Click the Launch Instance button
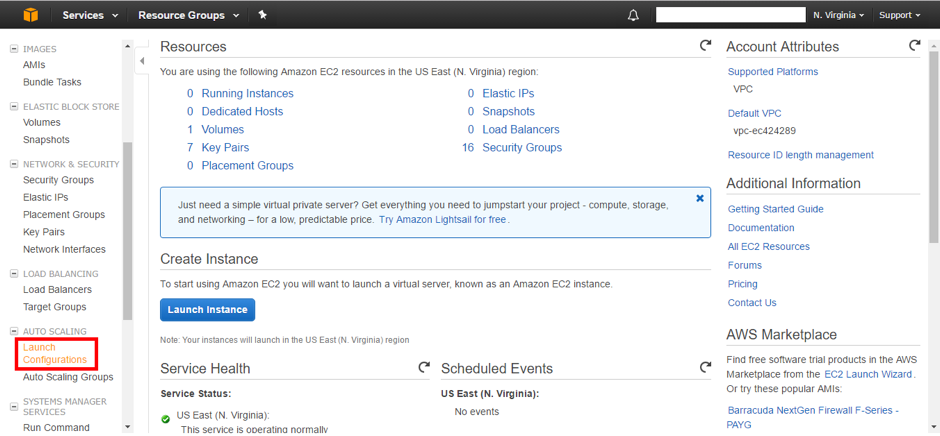The height and width of the screenshot is (436, 940). click(x=207, y=310)
